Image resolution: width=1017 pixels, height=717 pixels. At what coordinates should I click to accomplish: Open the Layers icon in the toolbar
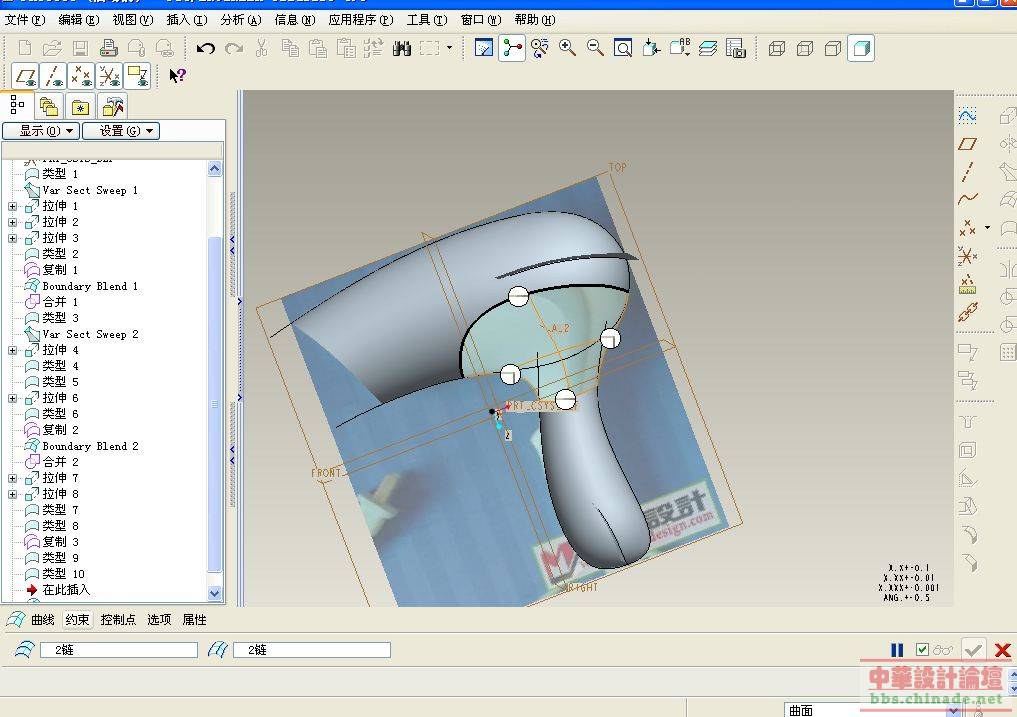(708, 48)
